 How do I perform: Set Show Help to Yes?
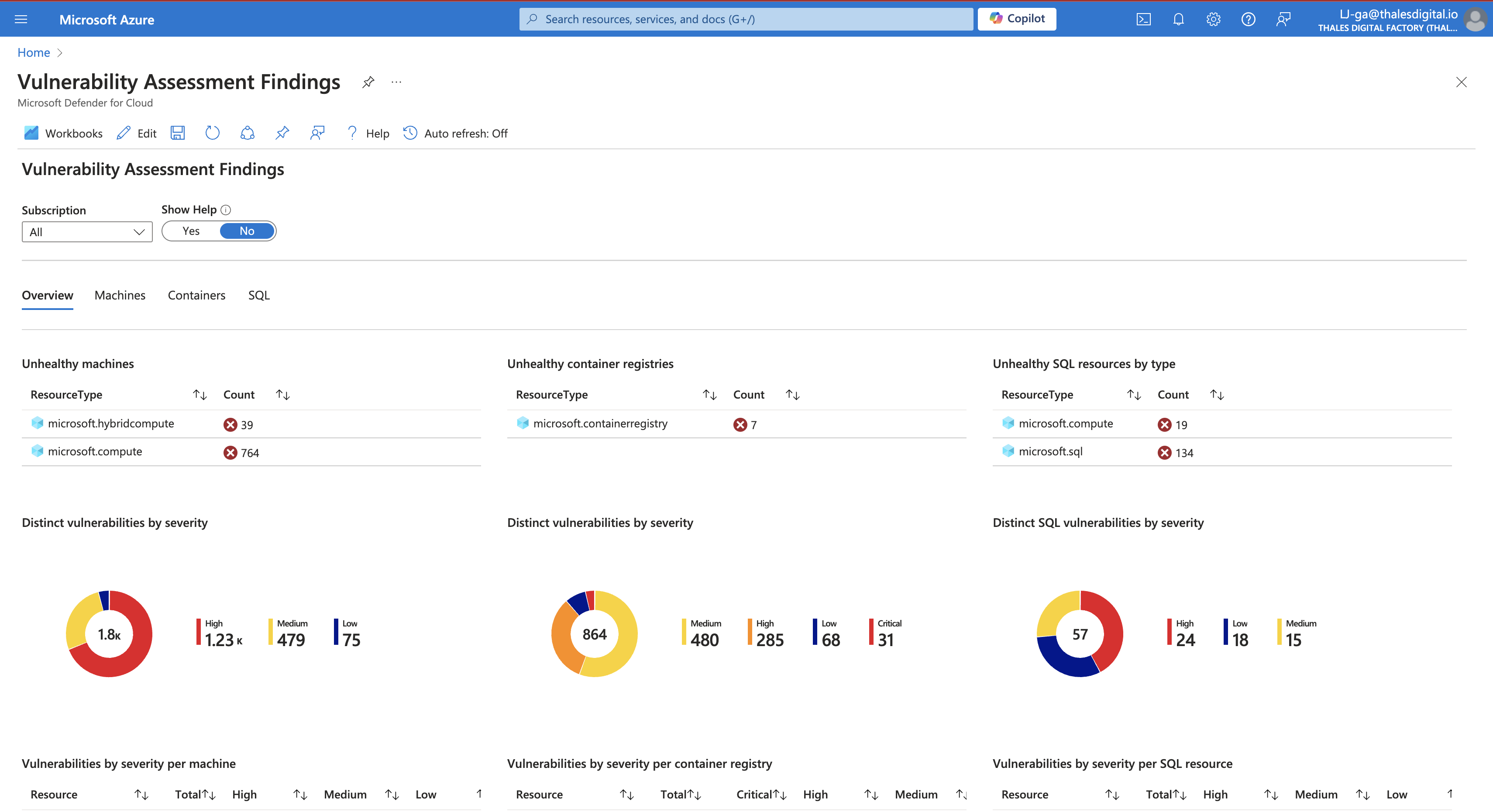[x=191, y=231]
